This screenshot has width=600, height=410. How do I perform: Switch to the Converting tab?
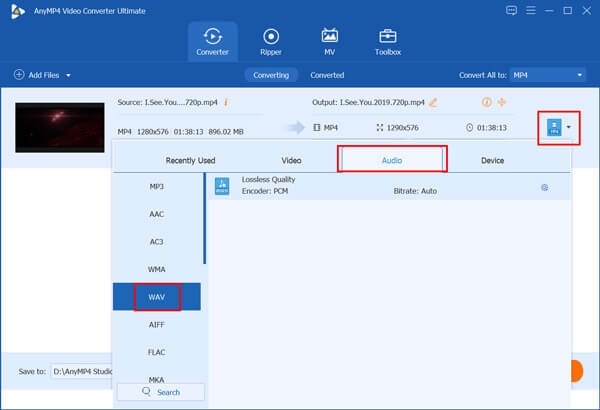[271, 75]
